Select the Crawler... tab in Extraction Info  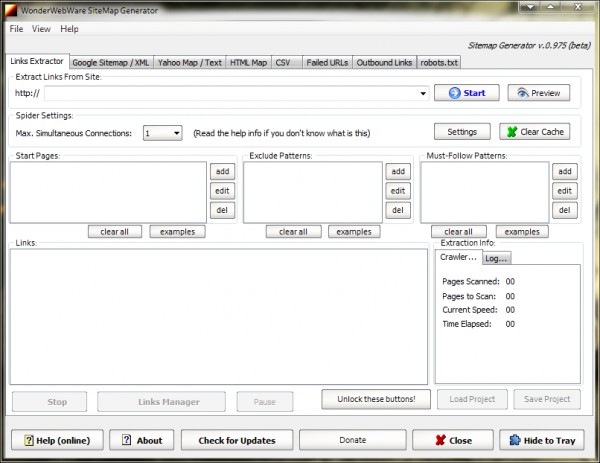(x=458, y=257)
